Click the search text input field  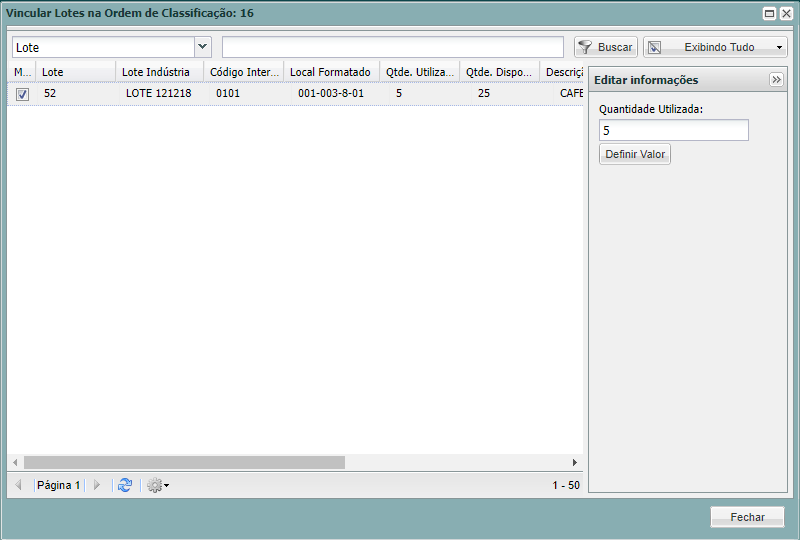click(x=393, y=47)
